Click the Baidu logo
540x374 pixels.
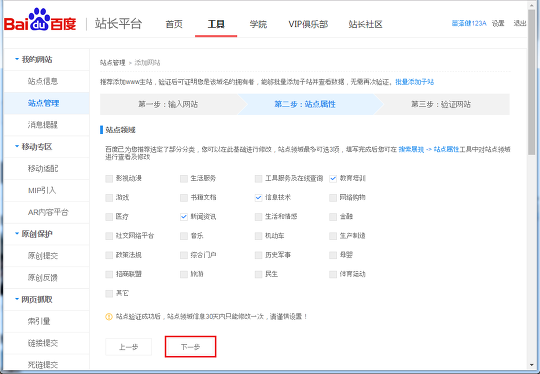pyautogui.click(x=40, y=21)
